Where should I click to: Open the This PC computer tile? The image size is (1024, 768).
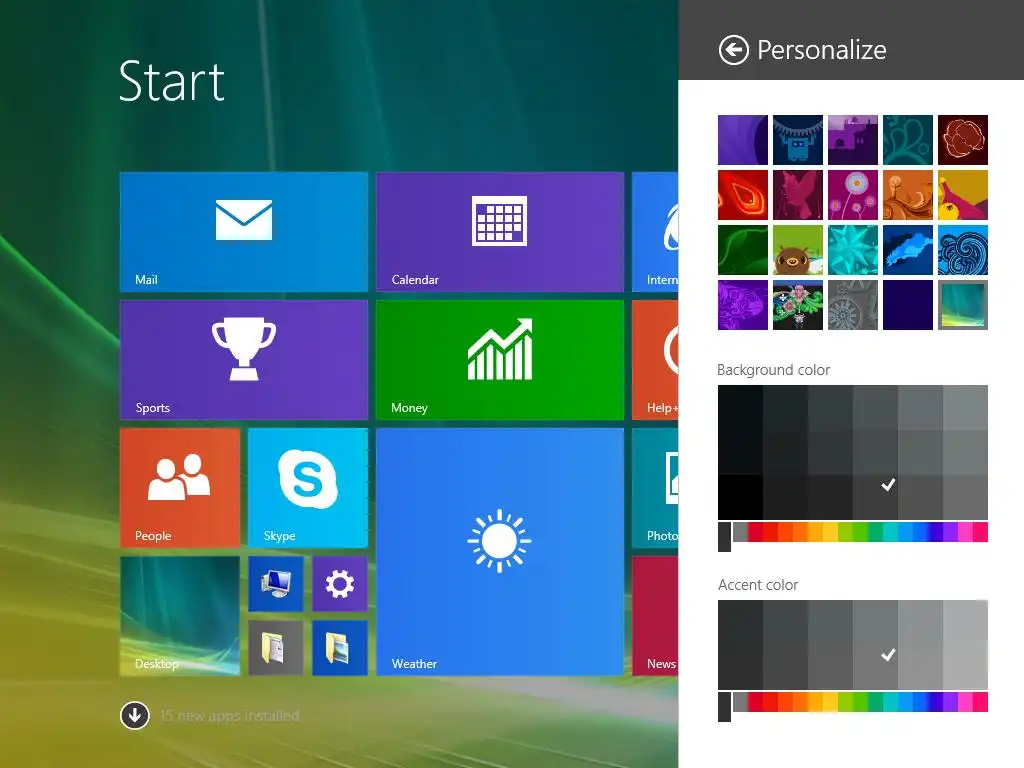(276, 584)
